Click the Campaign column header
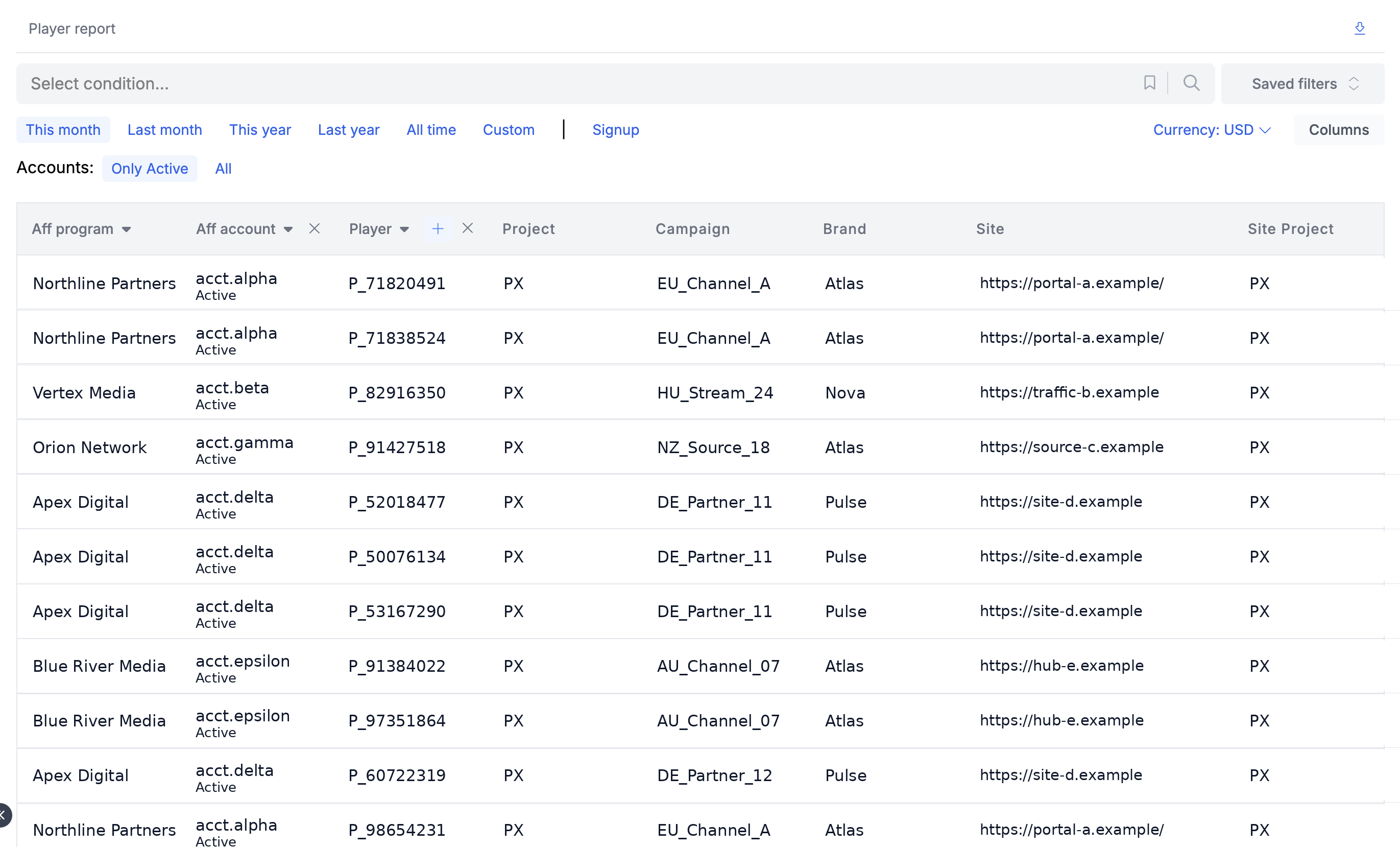The width and height of the screenshot is (1400, 847). [693, 228]
